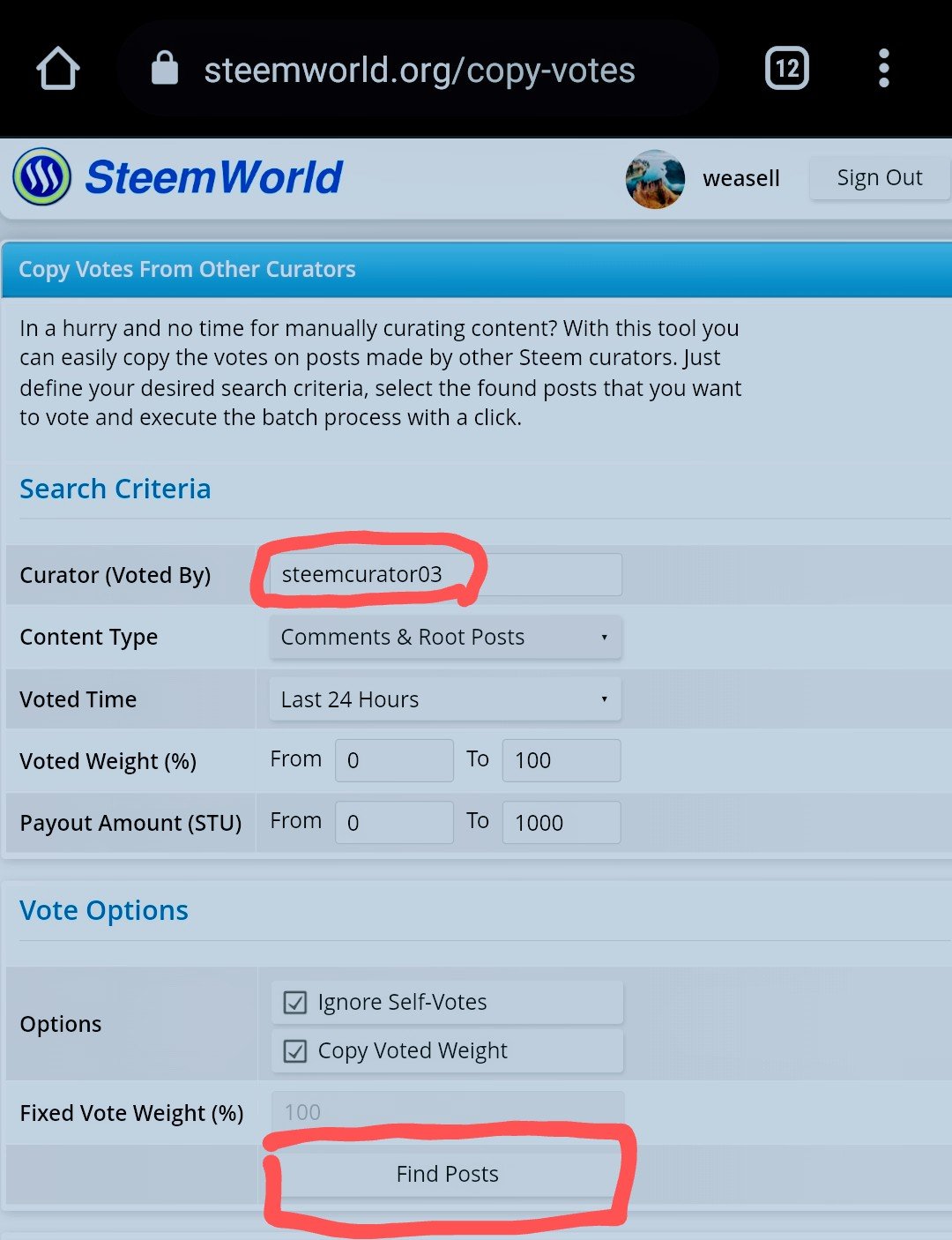
Task: Tap the lock icon in address bar
Action: (x=165, y=68)
